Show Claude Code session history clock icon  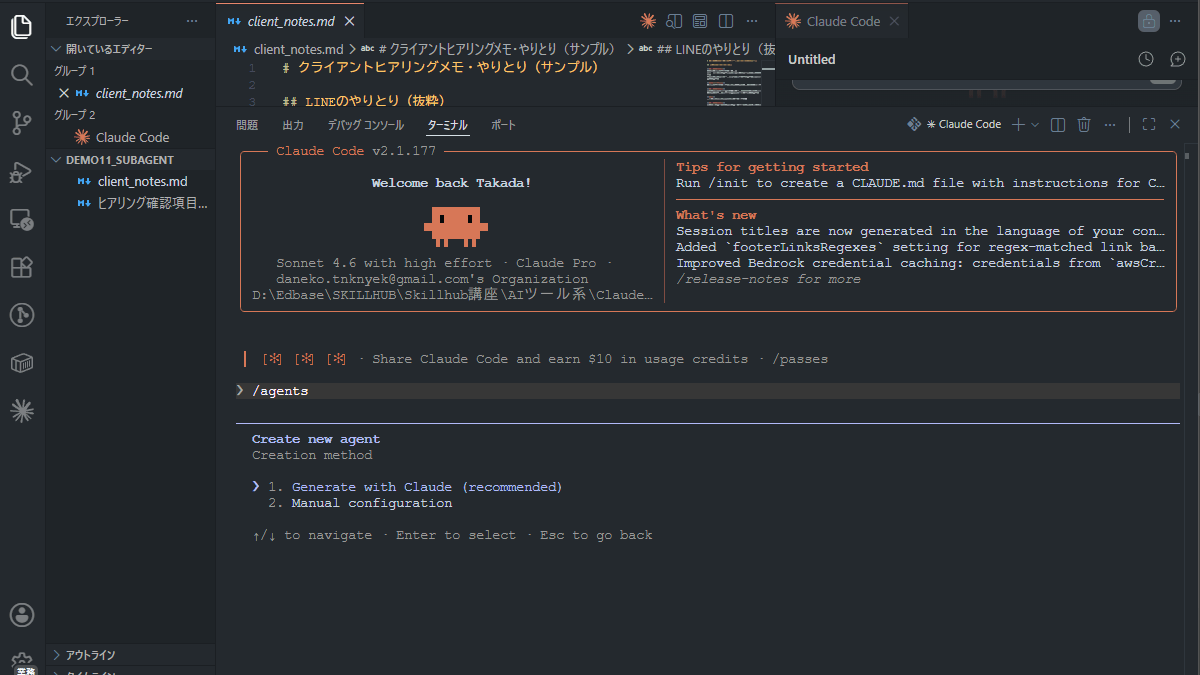click(x=1146, y=59)
